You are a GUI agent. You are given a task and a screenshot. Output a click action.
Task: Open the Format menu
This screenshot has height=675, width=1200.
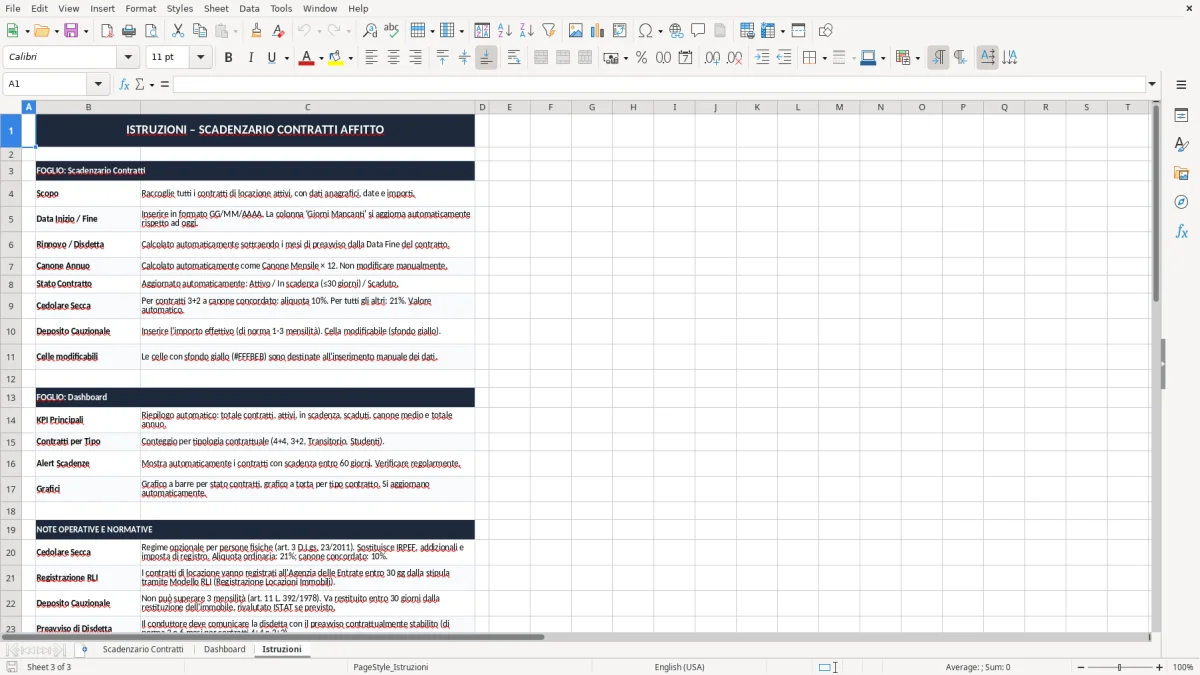pos(140,8)
